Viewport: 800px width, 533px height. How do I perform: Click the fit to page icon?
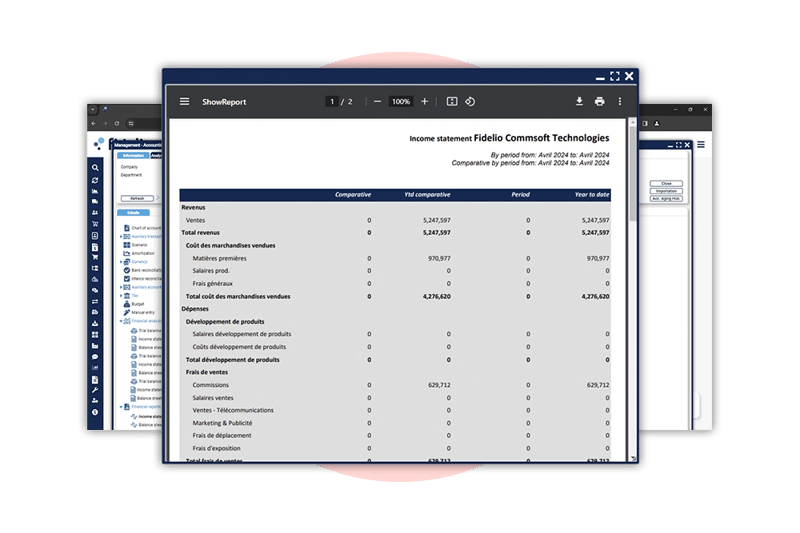(x=452, y=101)
